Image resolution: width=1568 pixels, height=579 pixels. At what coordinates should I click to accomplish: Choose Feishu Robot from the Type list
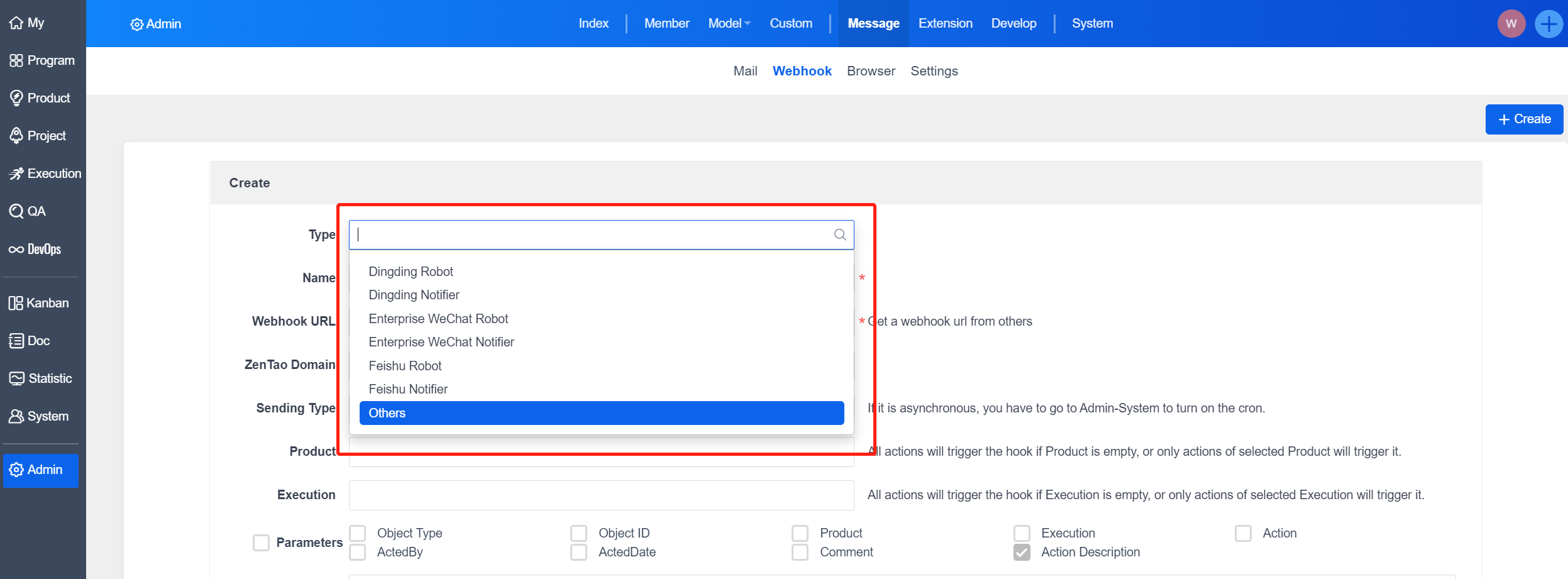405,366
